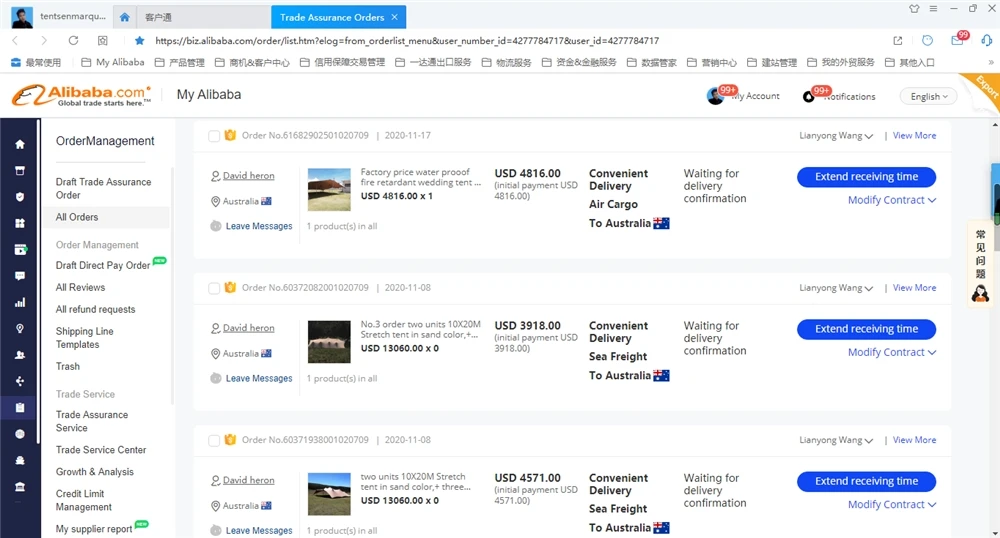Viewport: 1000px width, 538px height.
Task: Select All Orders in the sidebar menu
Action: point(77,217)
